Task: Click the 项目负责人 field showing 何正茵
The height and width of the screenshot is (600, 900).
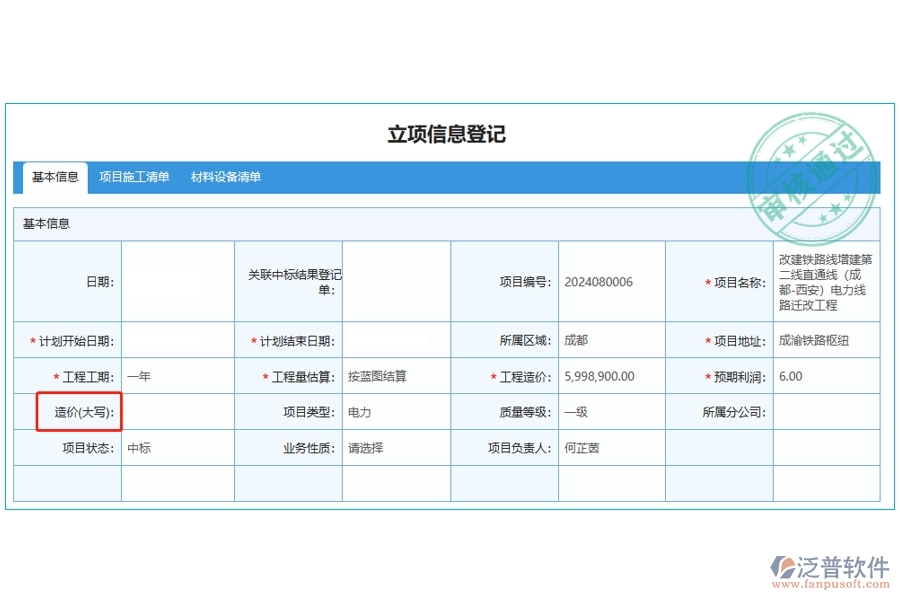Action: (x=611, y=448)
